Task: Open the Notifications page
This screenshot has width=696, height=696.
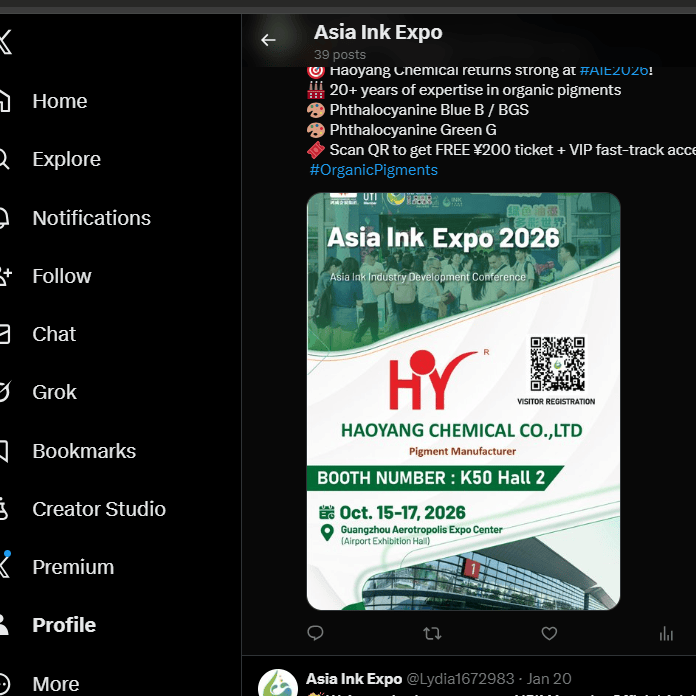Action: click(91, 218)
